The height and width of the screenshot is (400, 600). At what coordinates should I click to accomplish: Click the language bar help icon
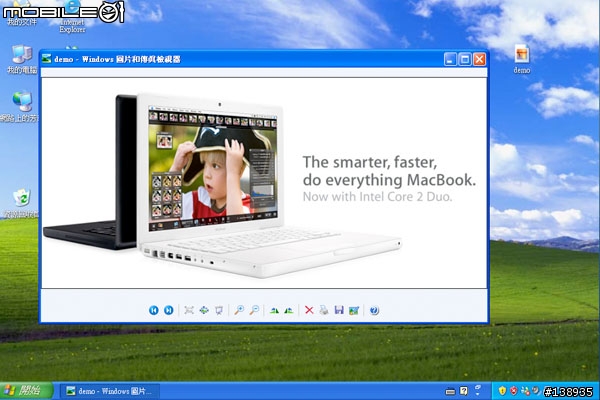(464, 391)
